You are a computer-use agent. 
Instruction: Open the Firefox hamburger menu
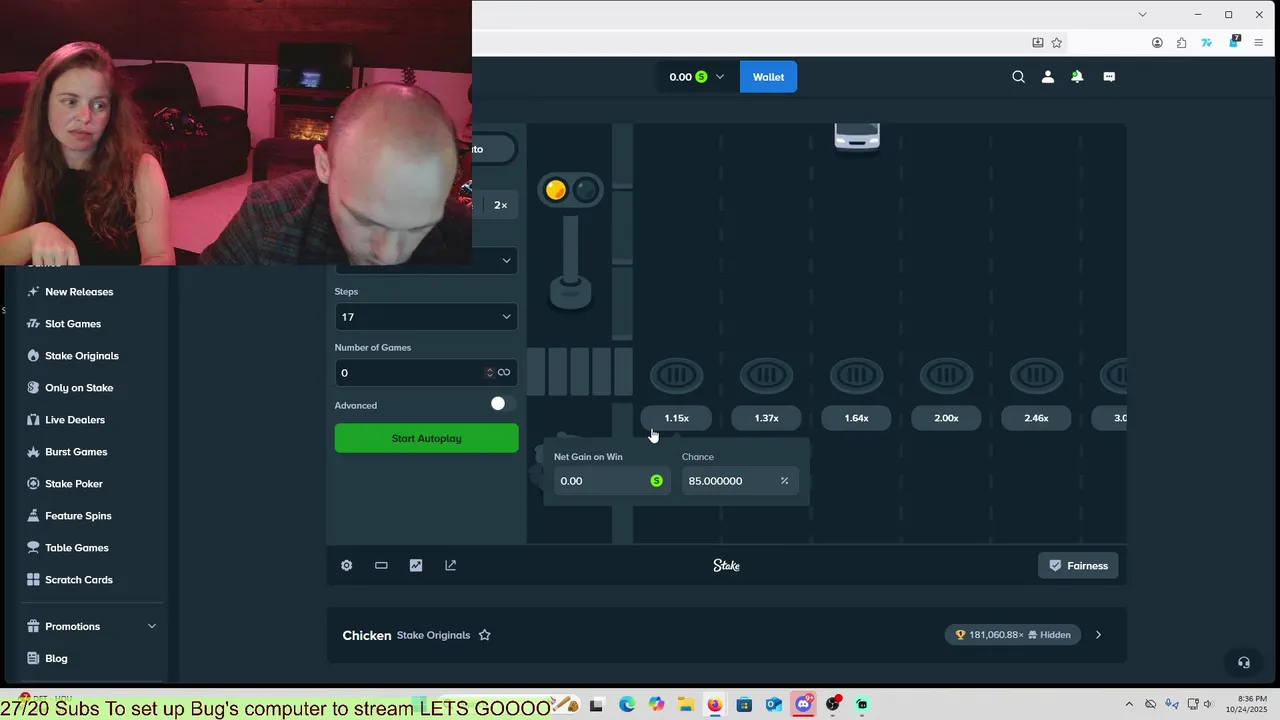coord(1258,43)
